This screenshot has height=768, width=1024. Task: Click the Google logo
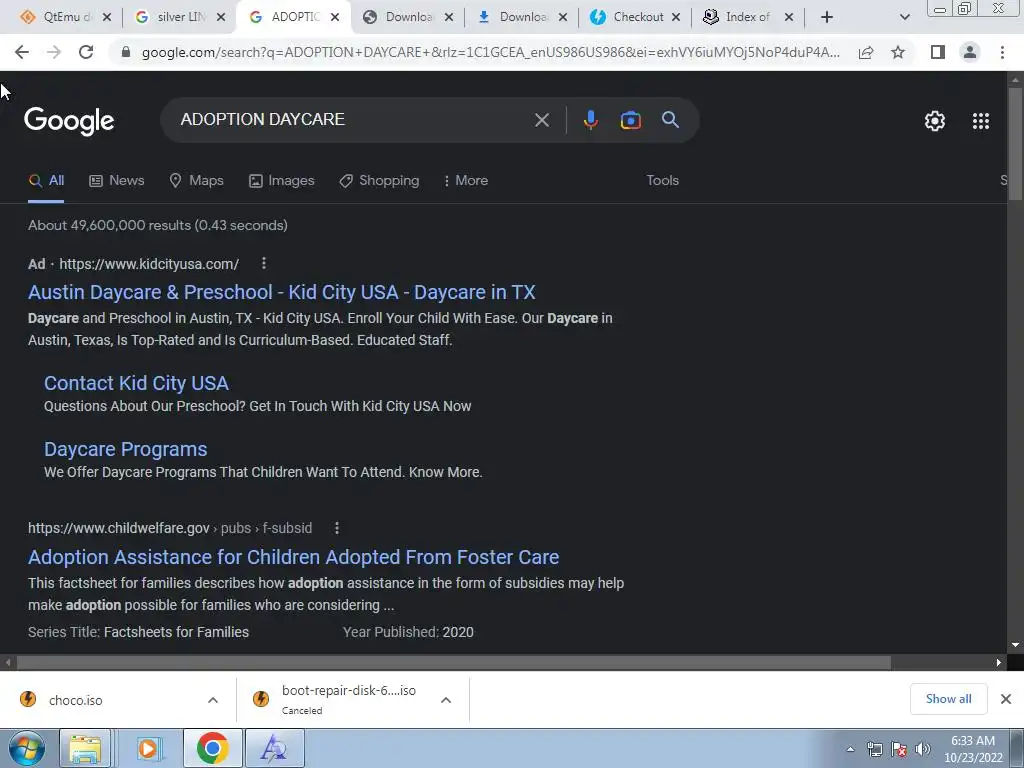point(69,121)
